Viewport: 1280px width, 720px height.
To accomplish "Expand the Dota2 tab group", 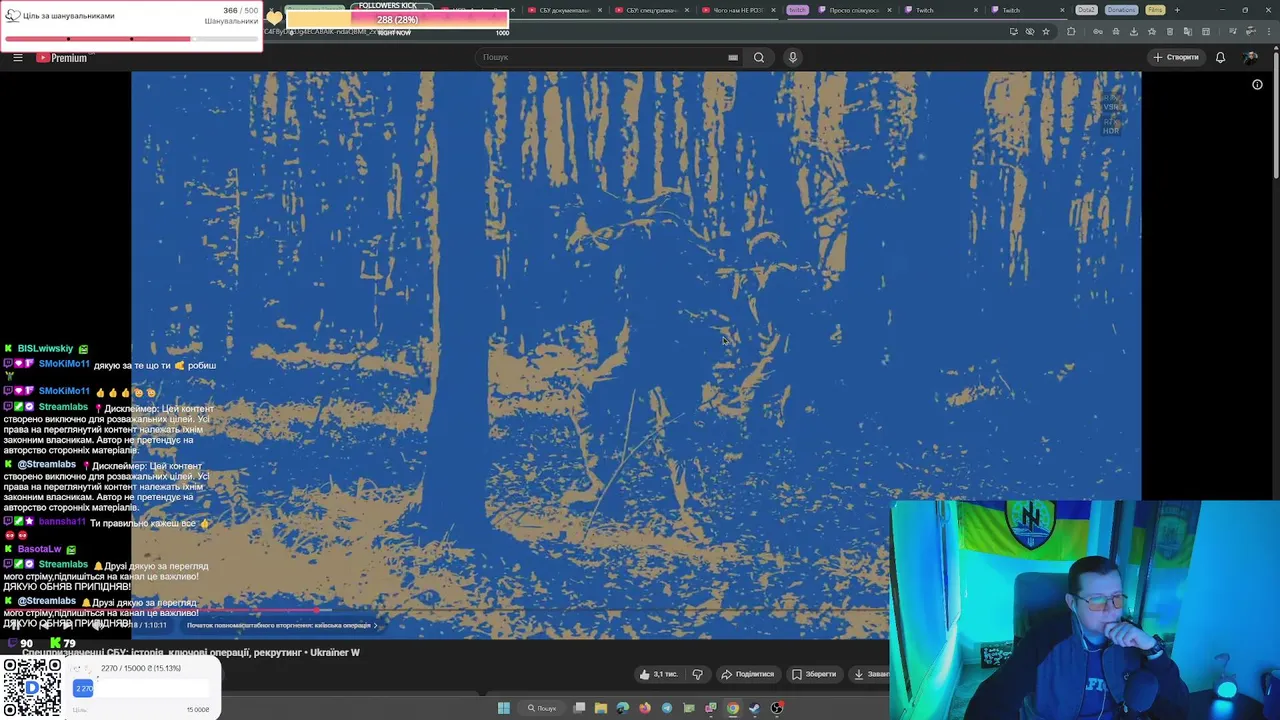I will pos(1086,10).
